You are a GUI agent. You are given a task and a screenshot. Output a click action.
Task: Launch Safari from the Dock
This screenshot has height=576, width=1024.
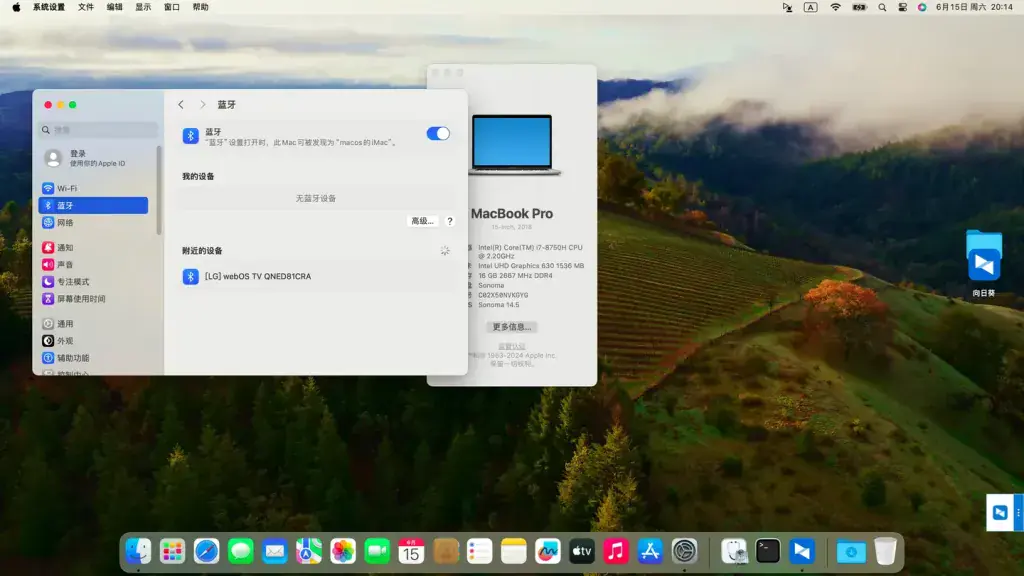click(206, 552)
